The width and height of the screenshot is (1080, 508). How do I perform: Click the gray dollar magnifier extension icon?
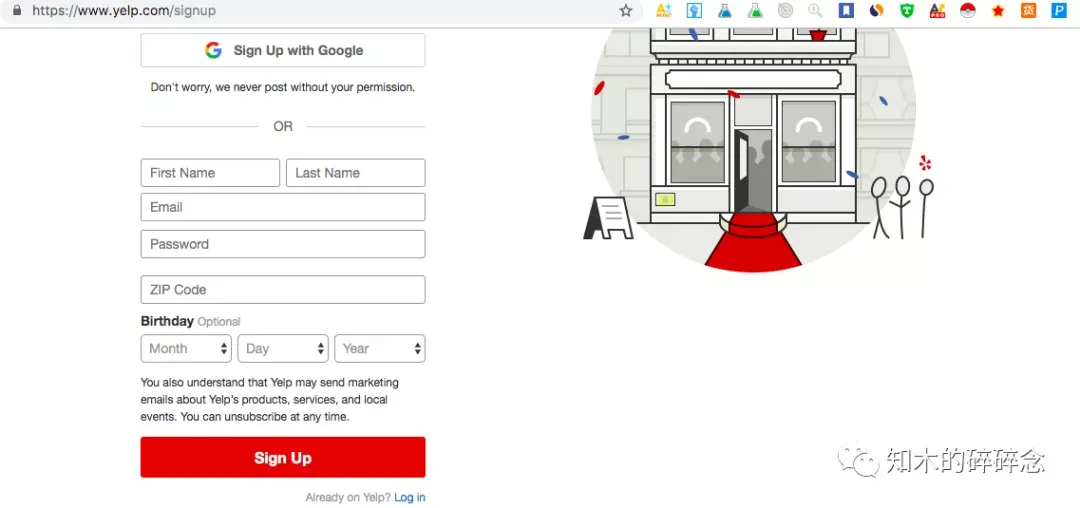816,10
